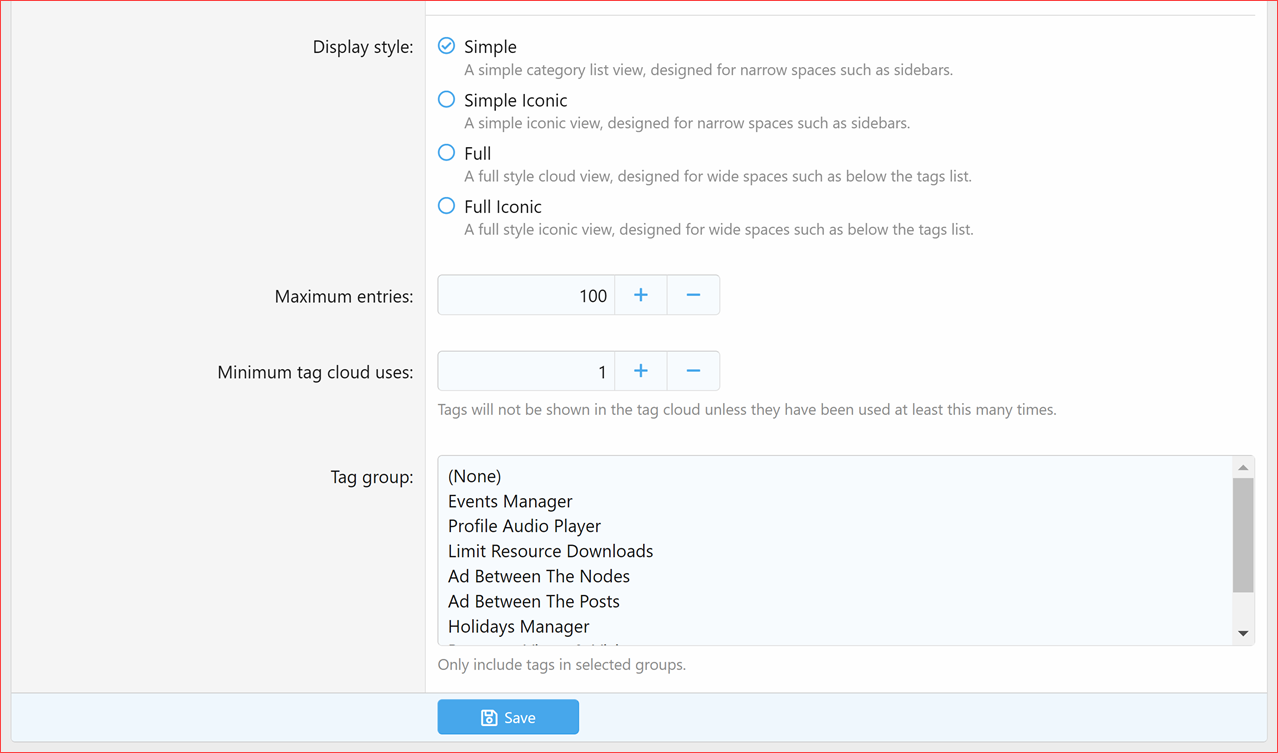Click the down arrow on the Tag group scrollbar
Viewport: 1278px width, 753px height.
tap(1243, 631)
